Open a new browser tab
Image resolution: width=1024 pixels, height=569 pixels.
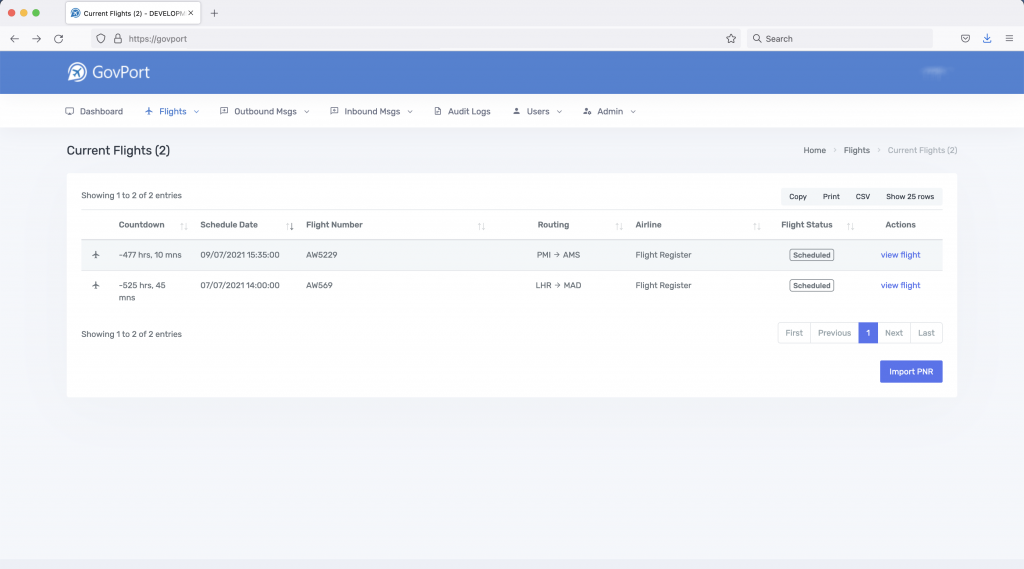click(214, 13)
